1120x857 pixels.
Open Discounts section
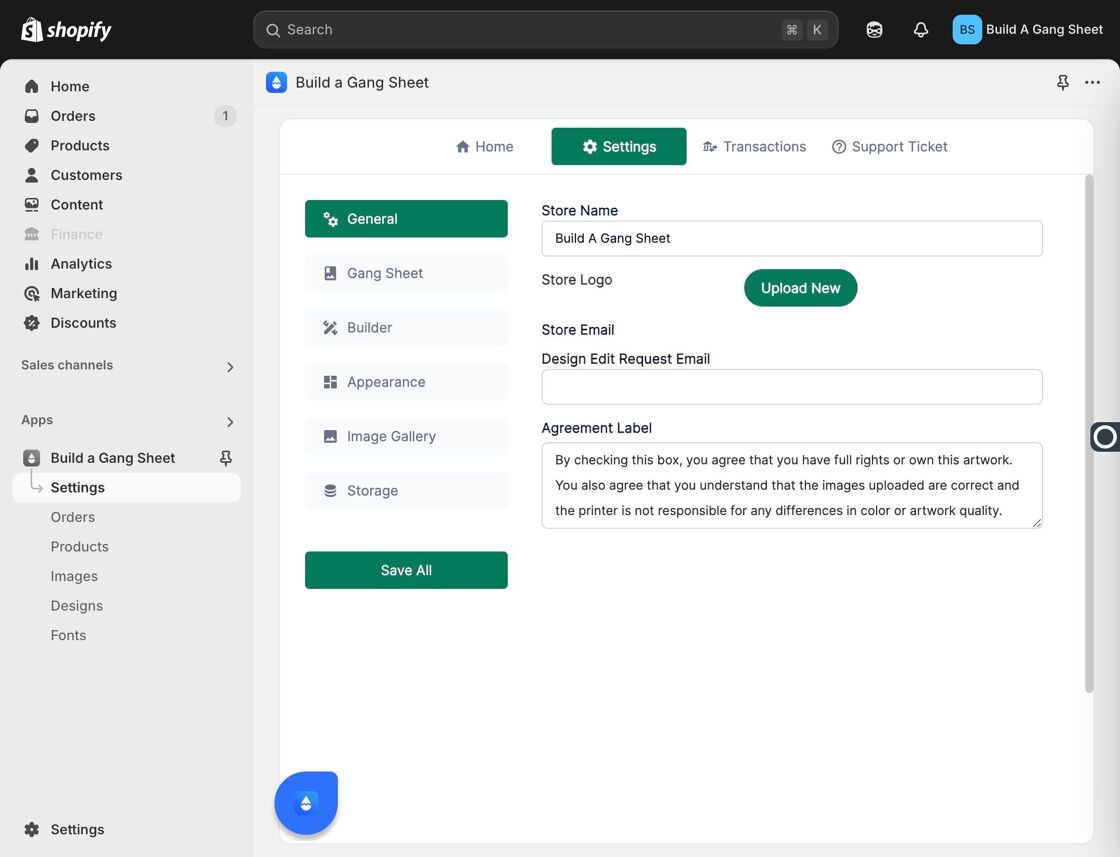(83, 323)
